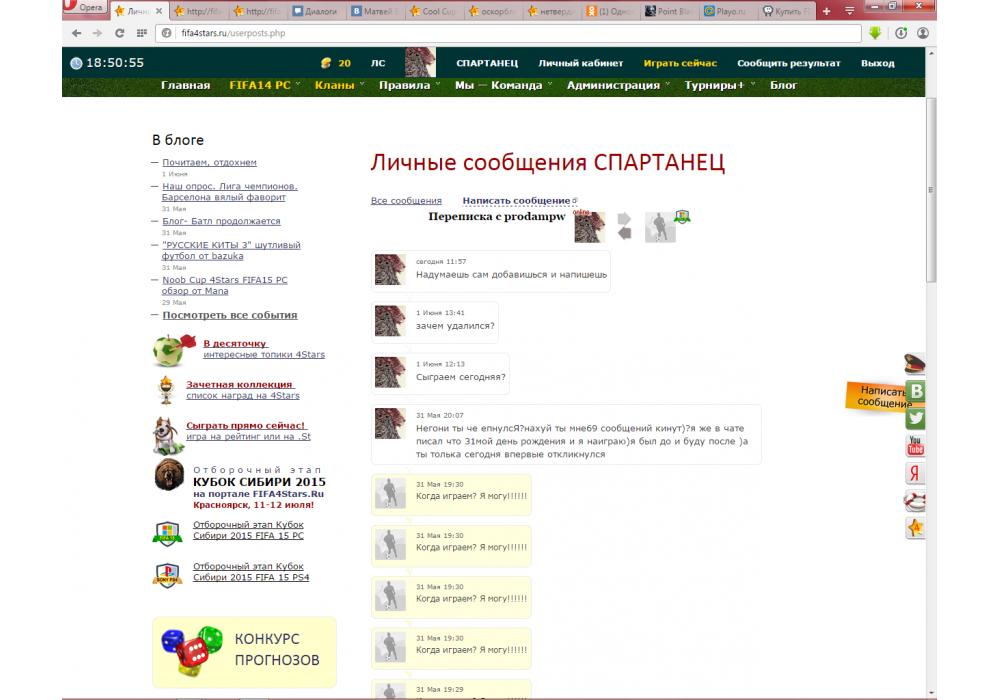
Task: Open the Opera menu button
Action: (85, 8)
